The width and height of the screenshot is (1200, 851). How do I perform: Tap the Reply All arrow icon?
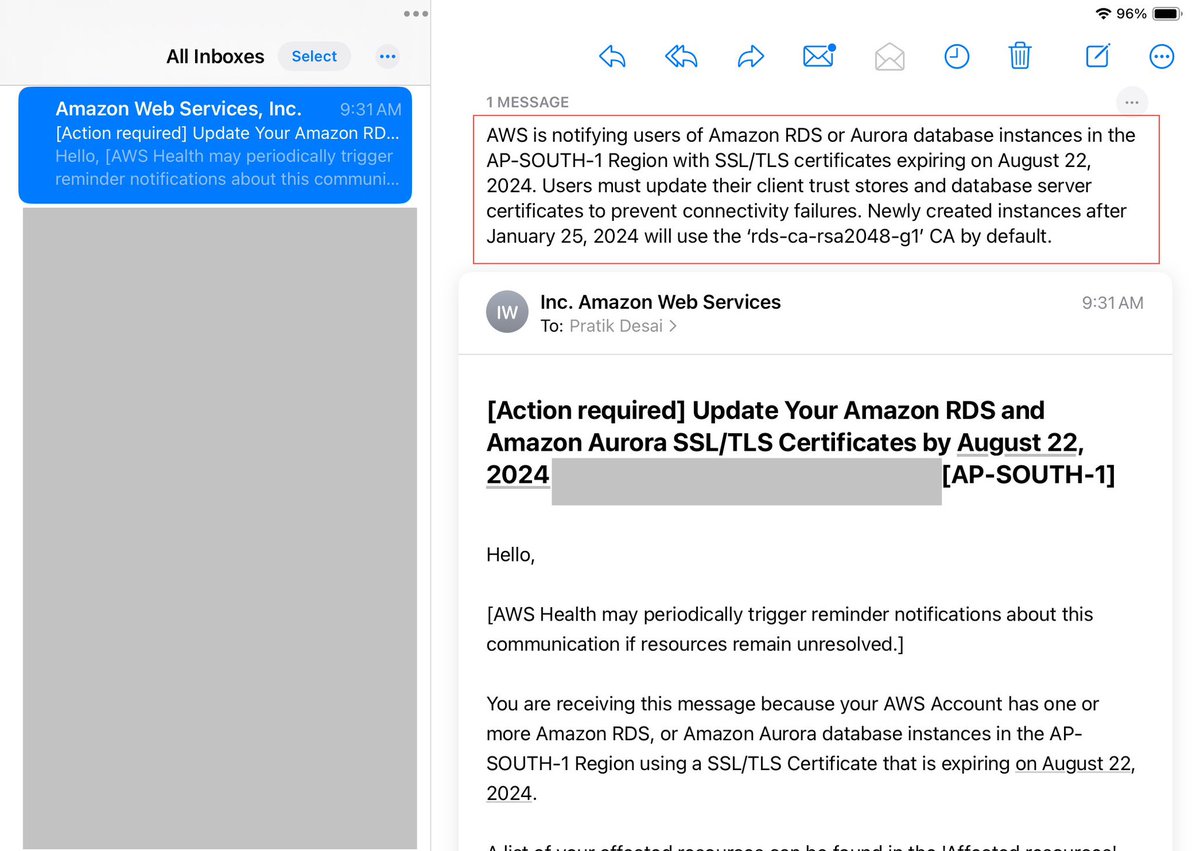click(681, 57)
